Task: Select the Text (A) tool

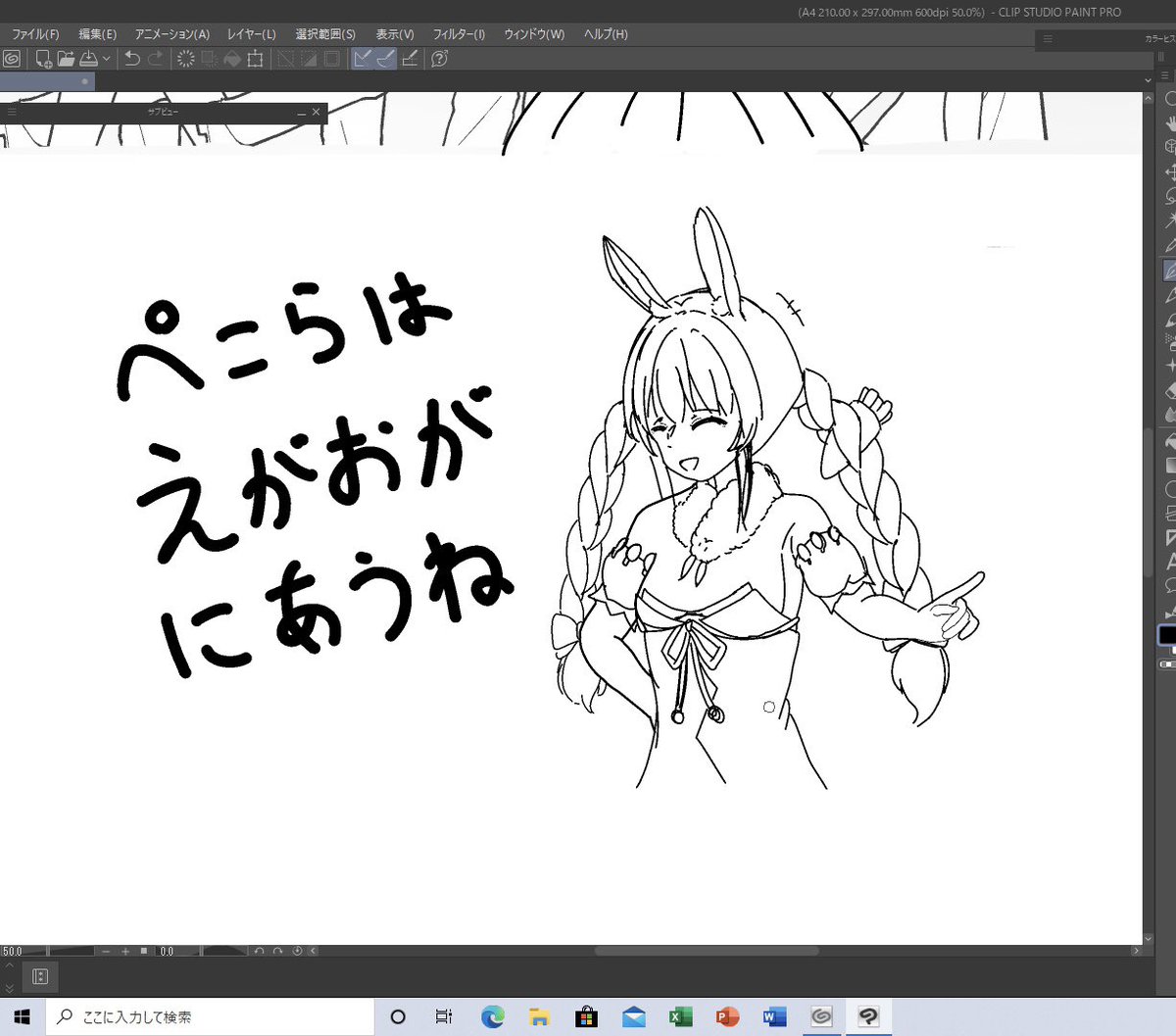Action: point(1170,562)
